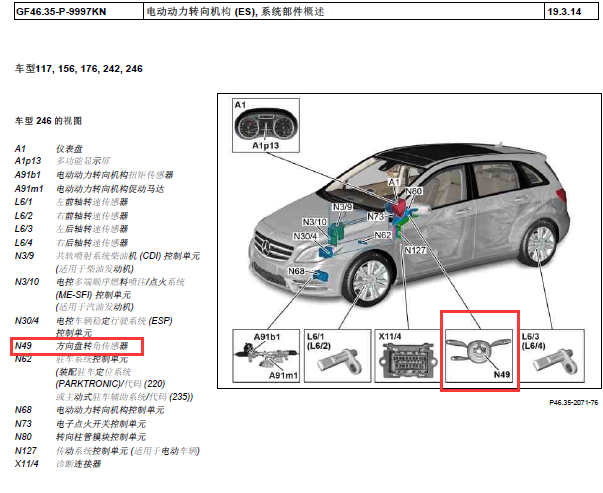Viewport: 603px width, 493px height.
Task: Click the heading 车型 246 的视图
Action: [x=48, y=121]
